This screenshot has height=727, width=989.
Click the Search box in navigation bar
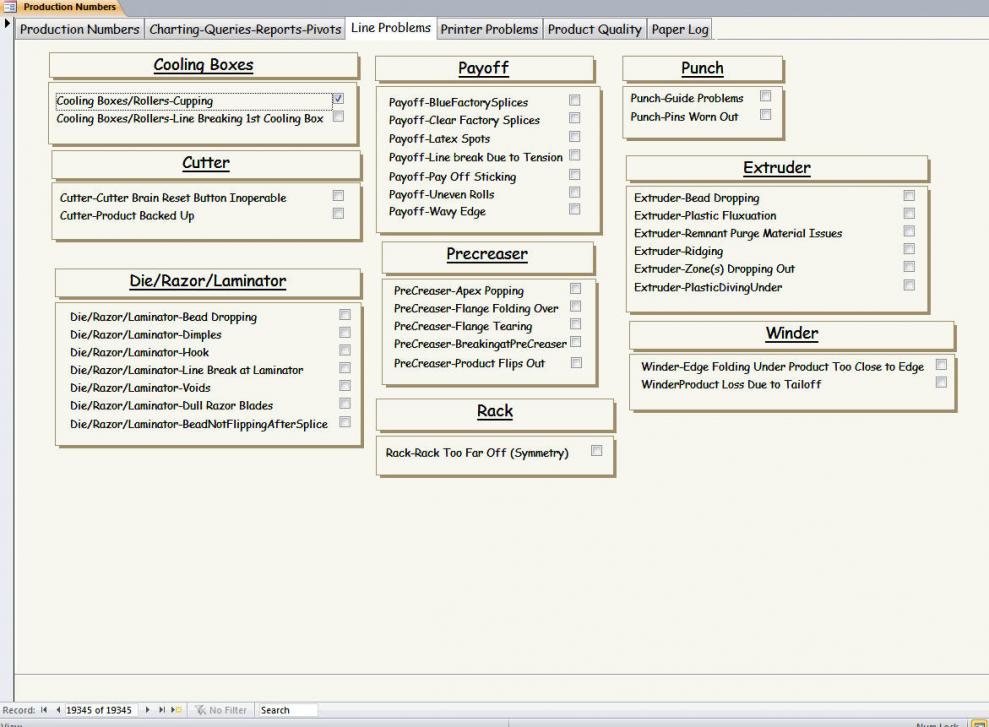pos(288,710)
